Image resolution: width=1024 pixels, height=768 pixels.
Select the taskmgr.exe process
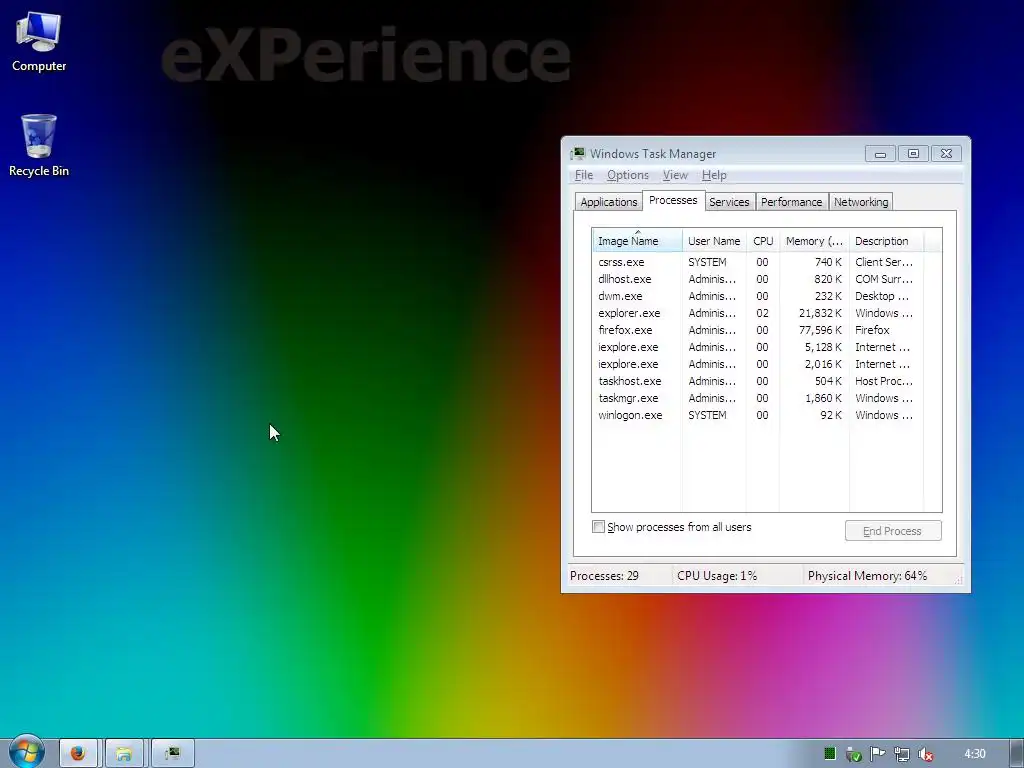point(758,398)
